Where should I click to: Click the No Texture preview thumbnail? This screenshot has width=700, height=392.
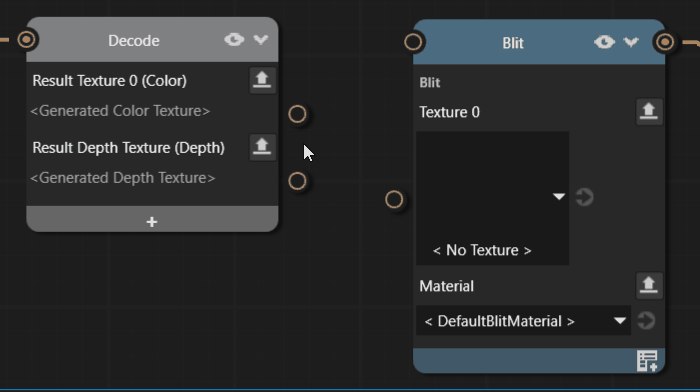(x=492, y=198)
